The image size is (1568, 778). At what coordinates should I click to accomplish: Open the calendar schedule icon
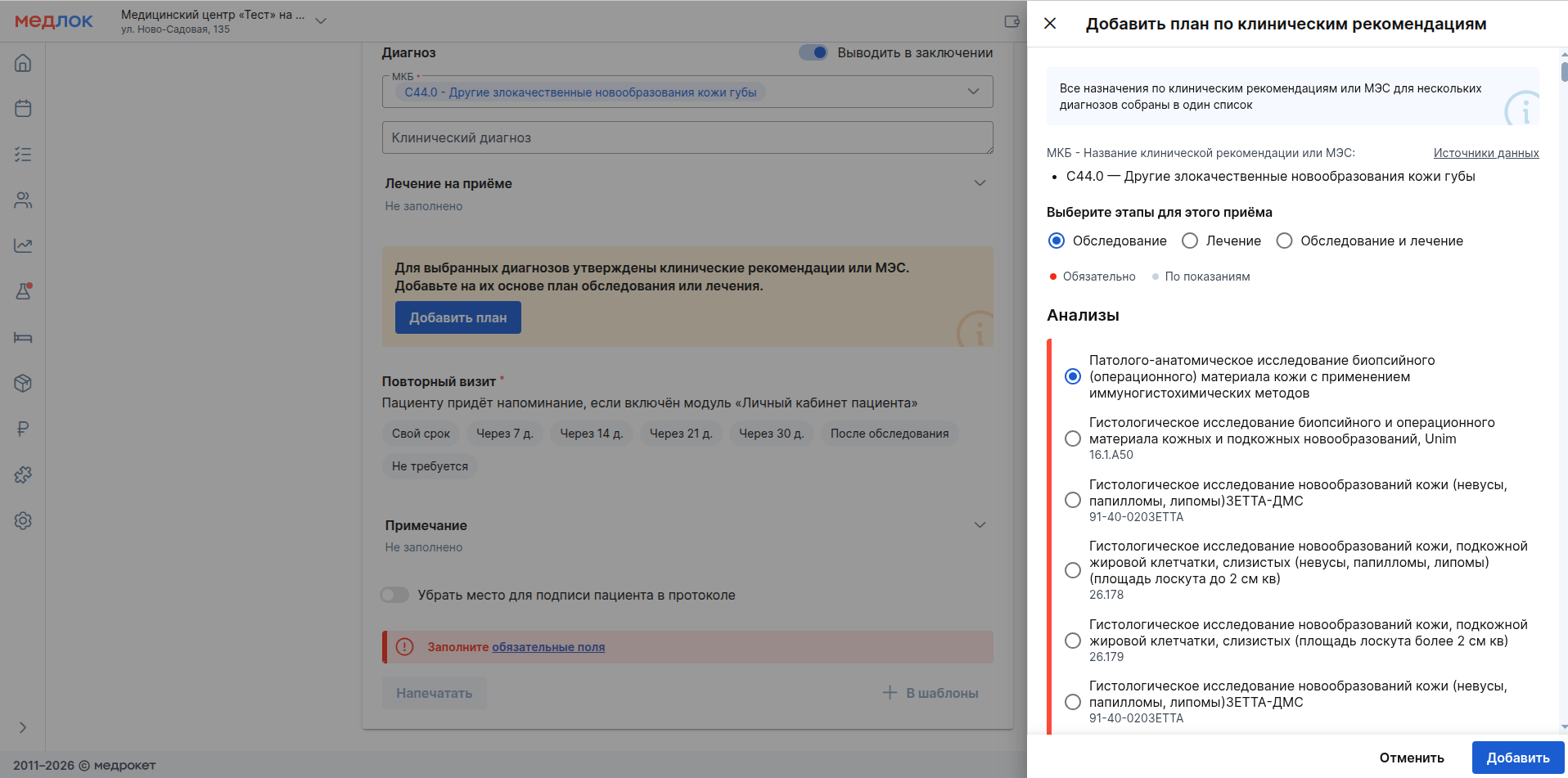(x=23, y=108)
